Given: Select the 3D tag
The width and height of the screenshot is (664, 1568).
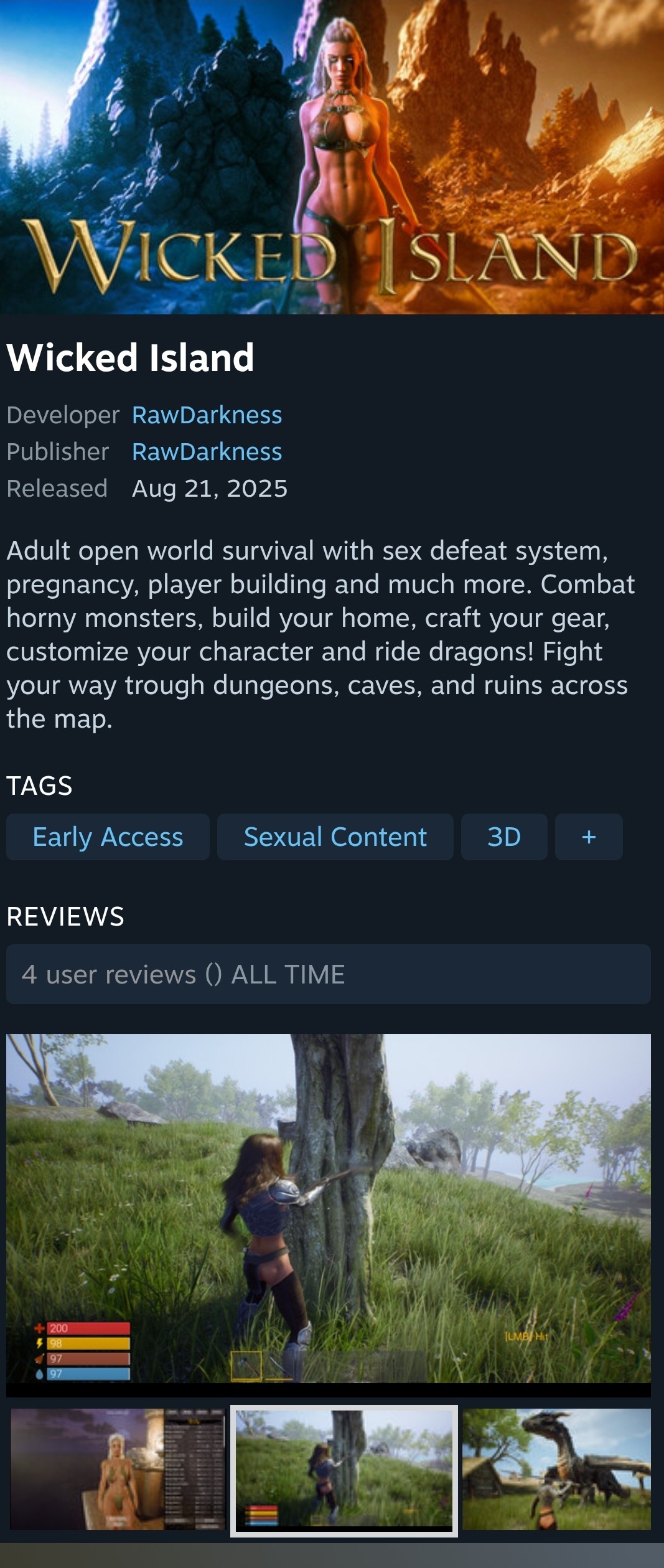Looking at the screenshot, I should click(x=504, y=837).
